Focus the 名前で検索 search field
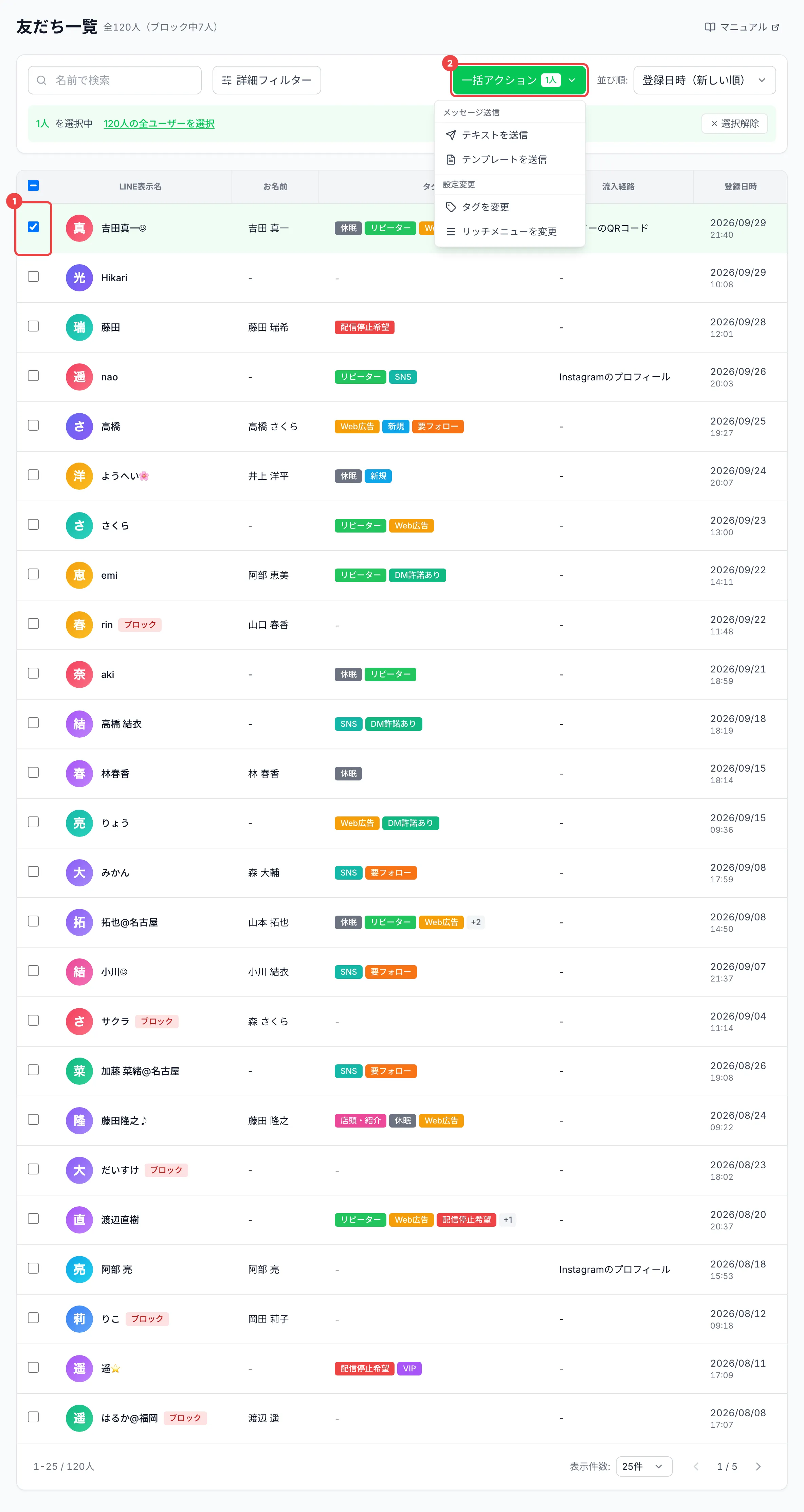 point(114,80)
